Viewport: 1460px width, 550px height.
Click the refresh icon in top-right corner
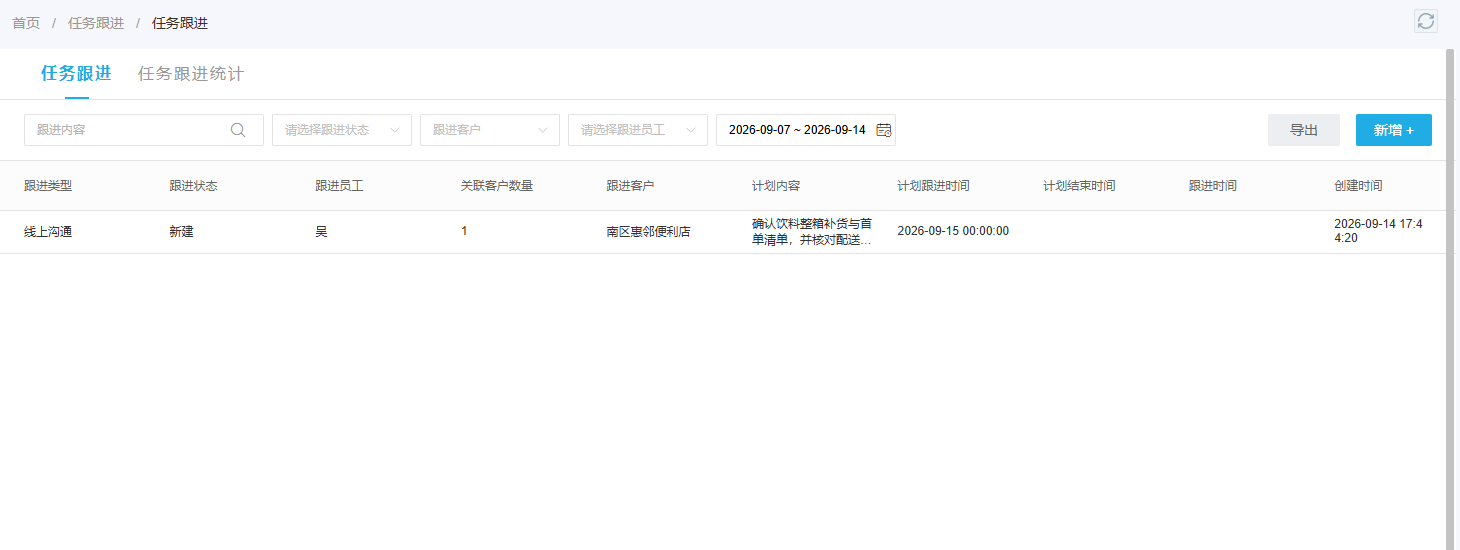1426,21
